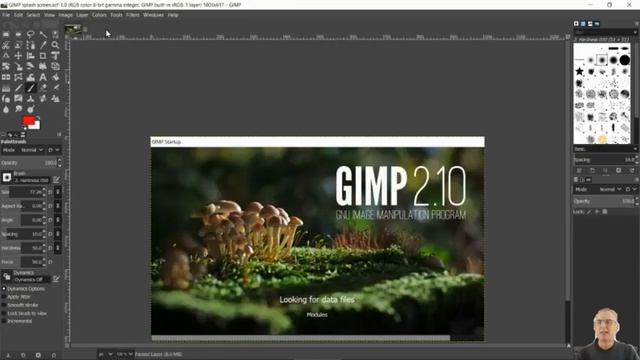Select the Dodge/Burn tool
The width and height of the screenshot is (640, 360).
point(31,109)
